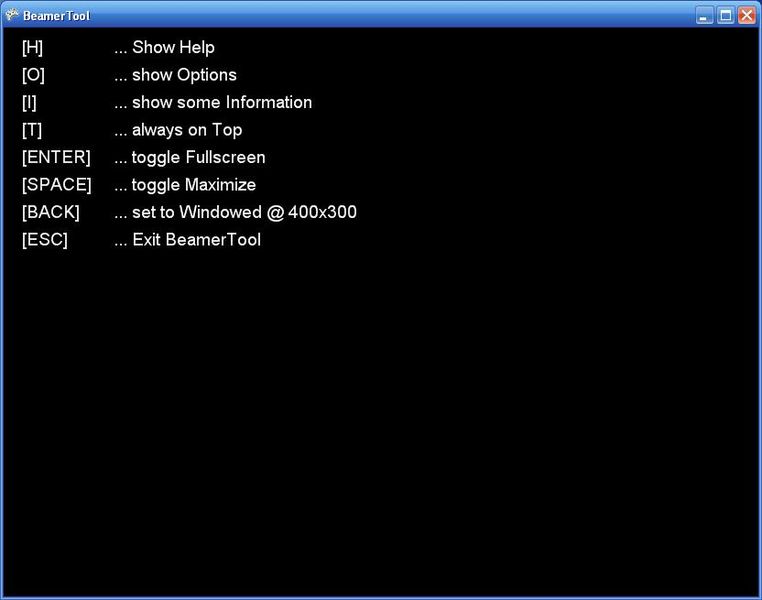Click the [T] key label
The image size is (762, 600).
[x=32, y=130]
